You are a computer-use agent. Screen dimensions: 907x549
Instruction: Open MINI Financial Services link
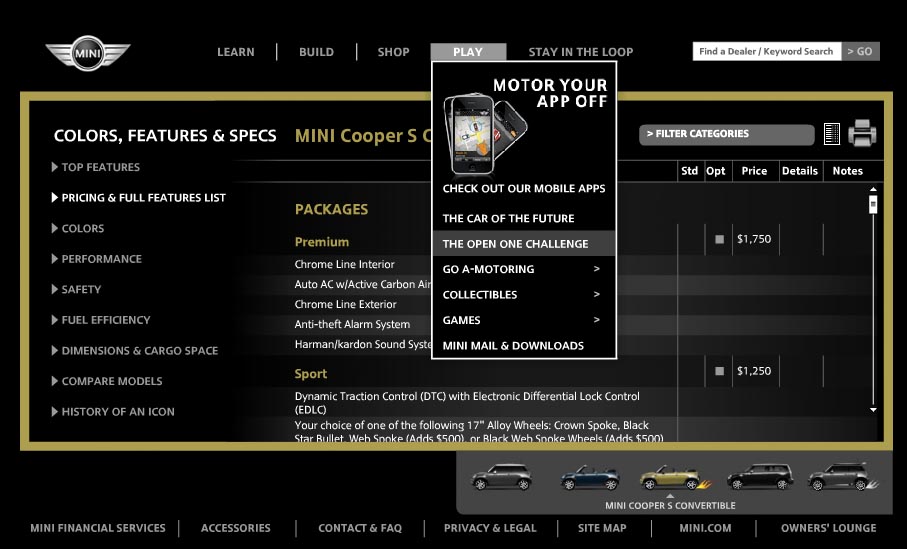pos(98,528)
